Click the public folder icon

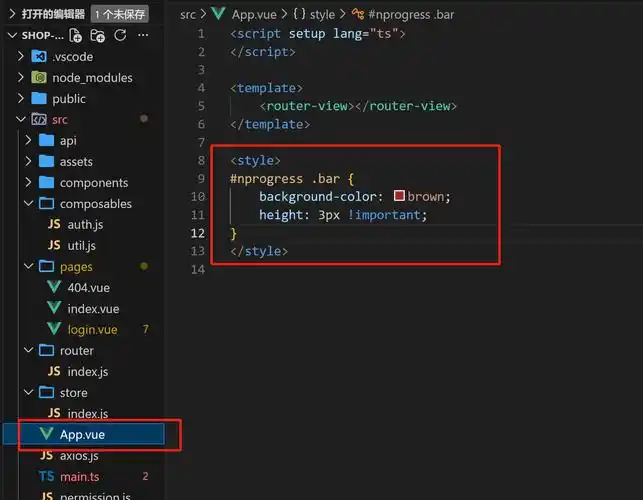tap(39, 98)
